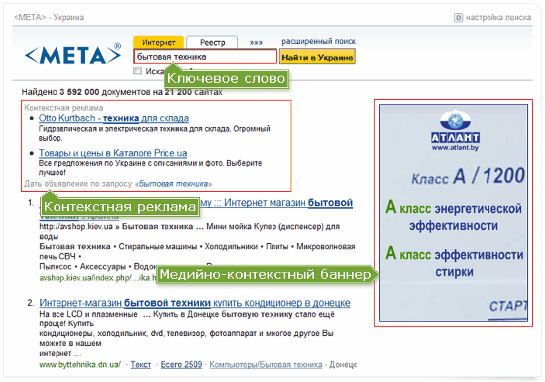
Task: Click the META logo
Action: tap(73, 55)
